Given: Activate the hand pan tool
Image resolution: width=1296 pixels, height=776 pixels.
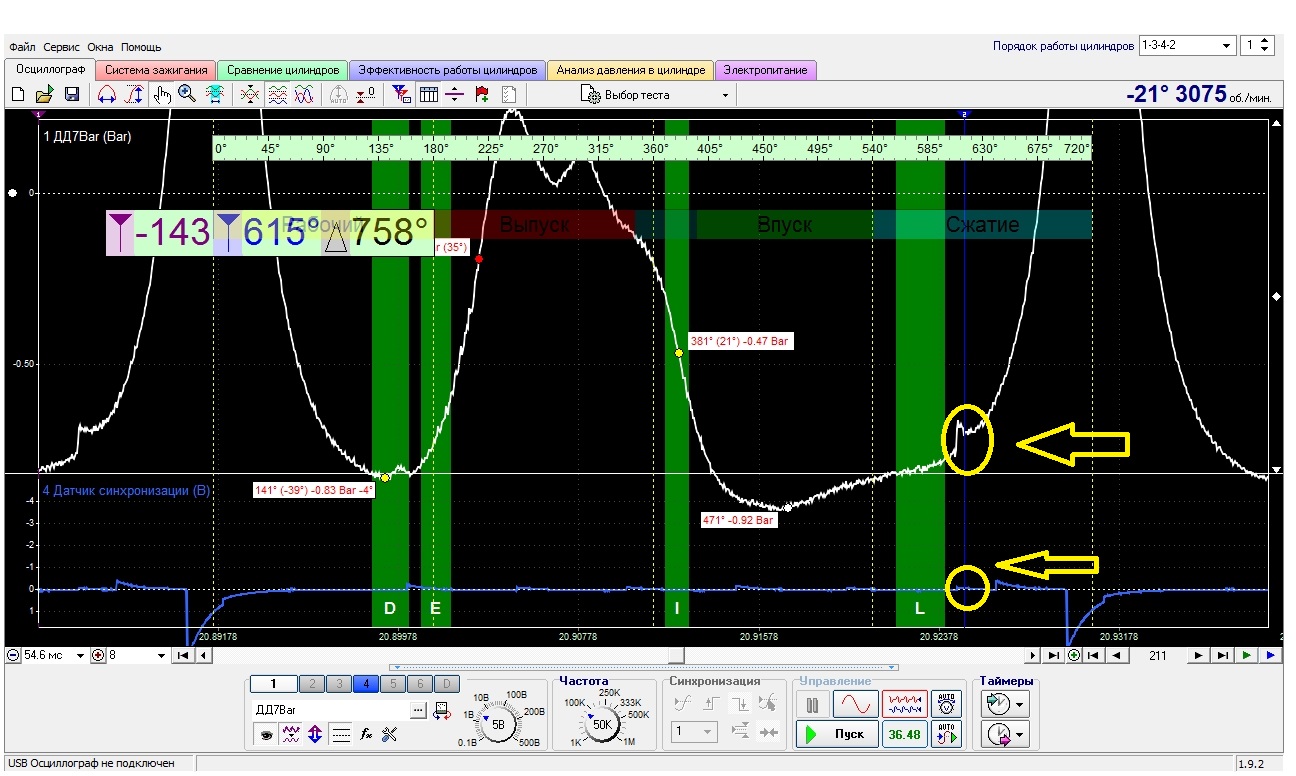Looking at the screenshot, I should [x=161, y=95].
